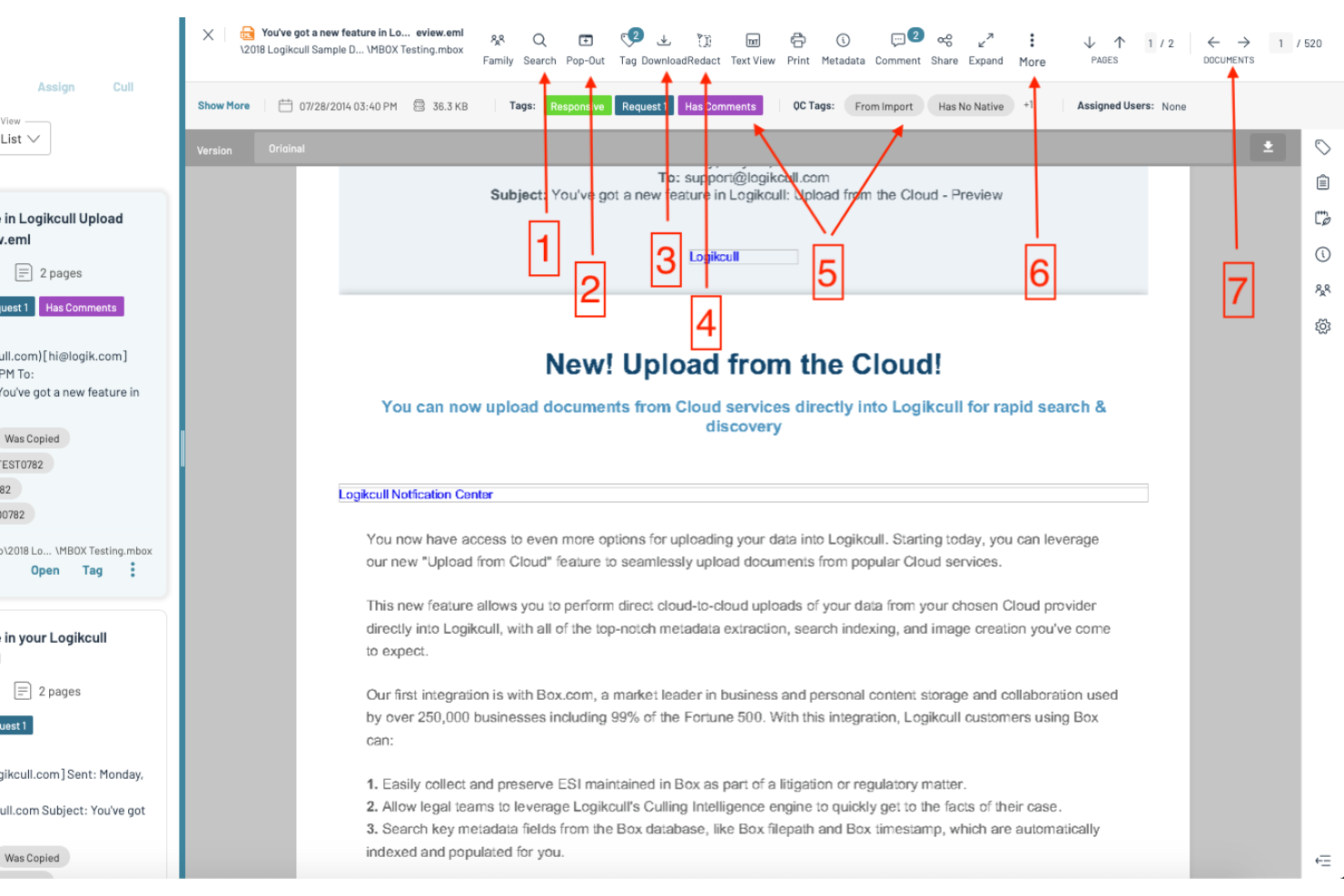This screenshot has width=1344, height=896.
Task: Click the Logikcull Notification Center link
Action: click(416, 494)
